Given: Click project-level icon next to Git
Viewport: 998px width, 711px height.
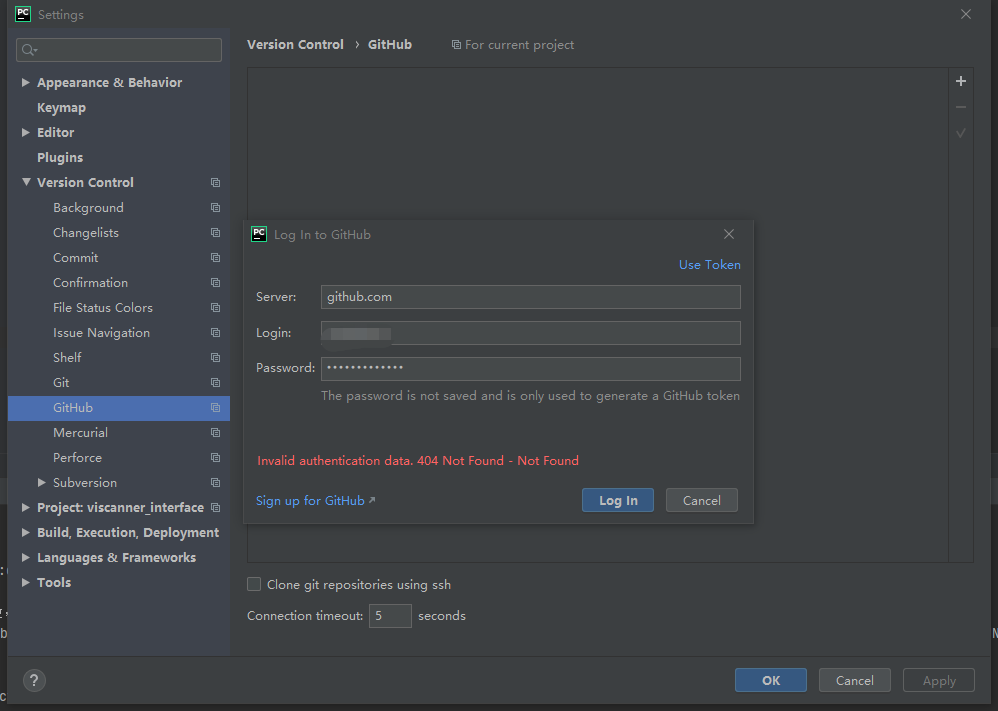Looking at the screenshot, I should (215, 383).
